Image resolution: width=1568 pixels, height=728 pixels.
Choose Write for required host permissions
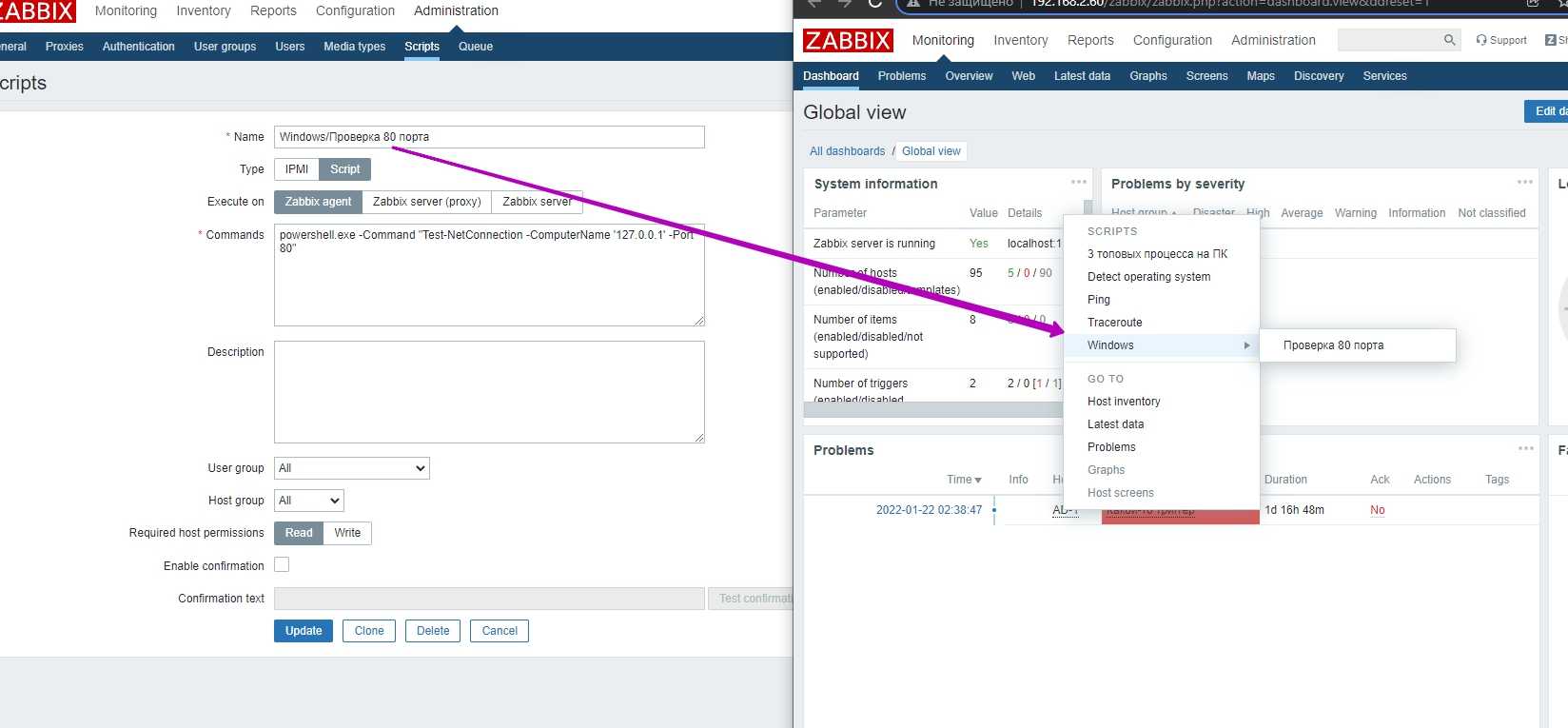(347, 533)
